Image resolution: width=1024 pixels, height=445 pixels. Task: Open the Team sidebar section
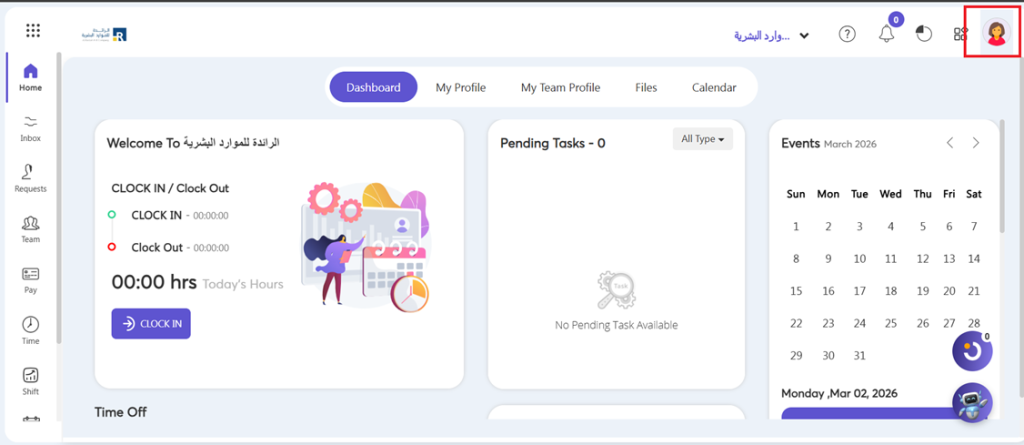(31, 229)
